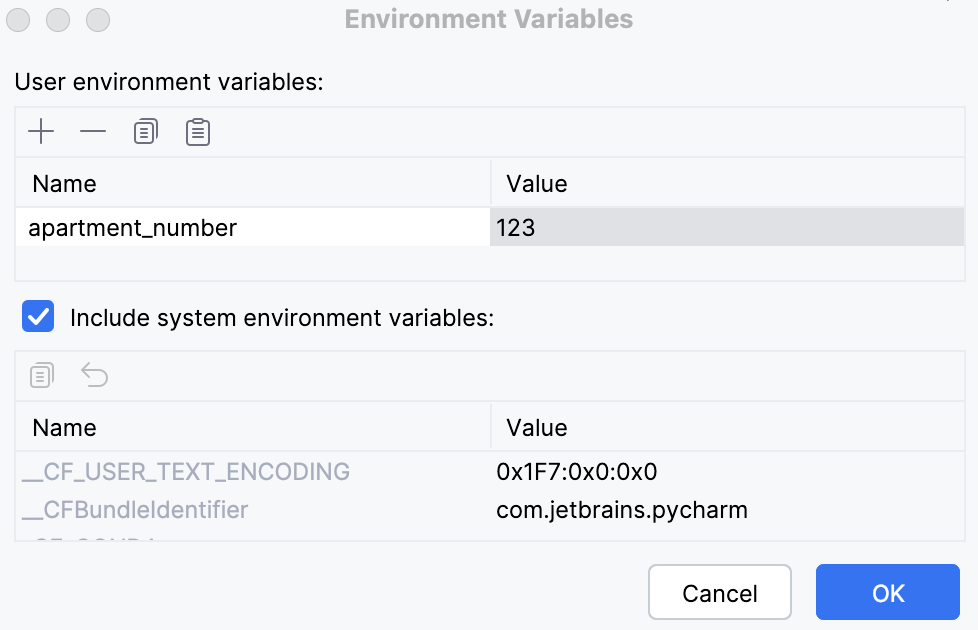Select the __CF_USER_TEXT_ENCODING variable
This screenshot has width=978, height=630.
185,471
